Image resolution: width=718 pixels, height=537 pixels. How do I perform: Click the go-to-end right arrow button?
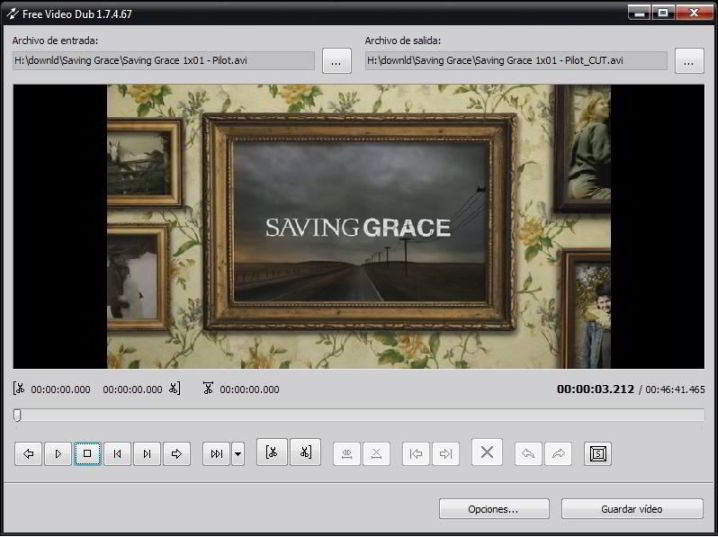pos(177,454)
